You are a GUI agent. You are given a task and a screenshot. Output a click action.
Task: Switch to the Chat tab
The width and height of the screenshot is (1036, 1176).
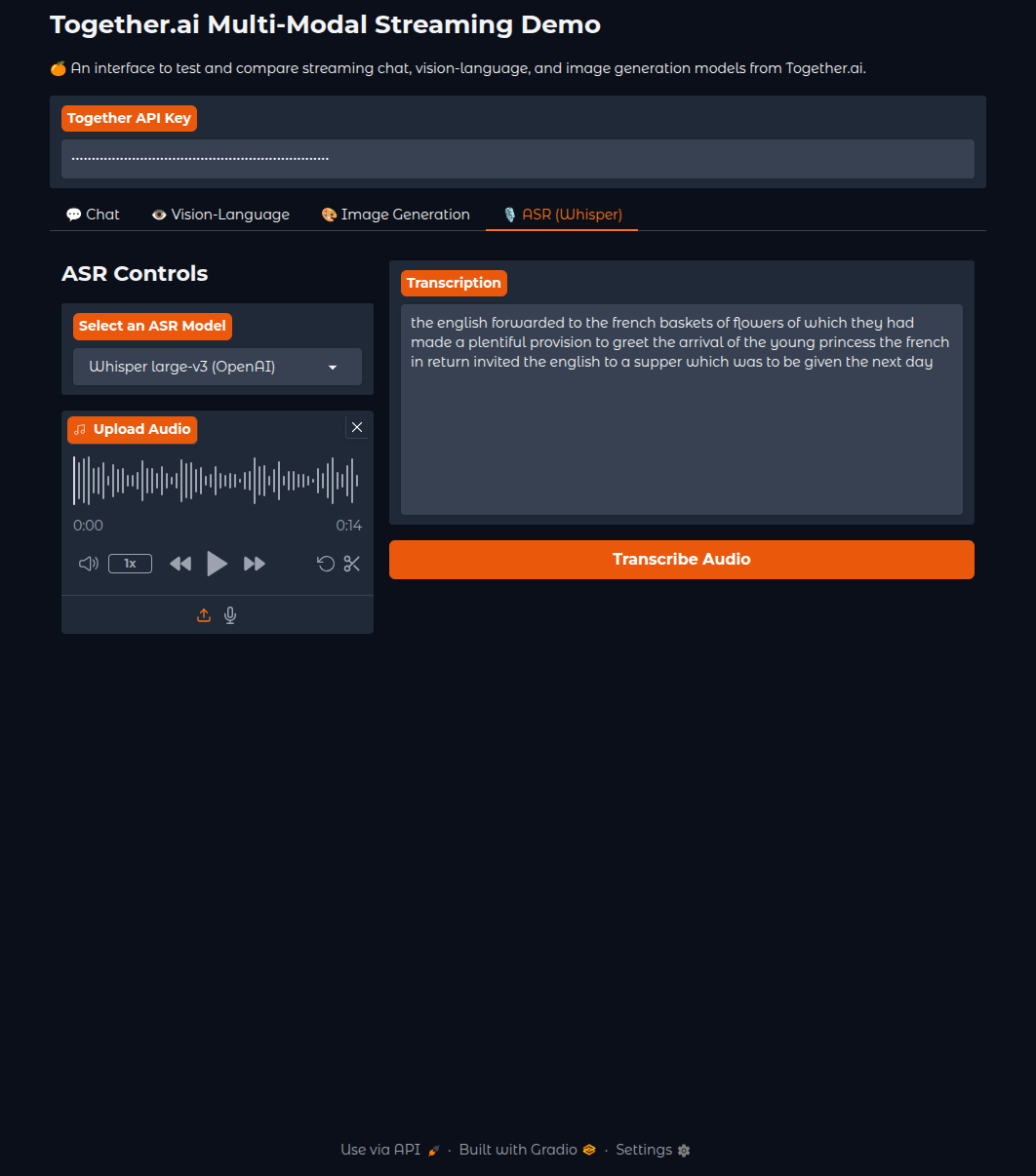(93, 215)
